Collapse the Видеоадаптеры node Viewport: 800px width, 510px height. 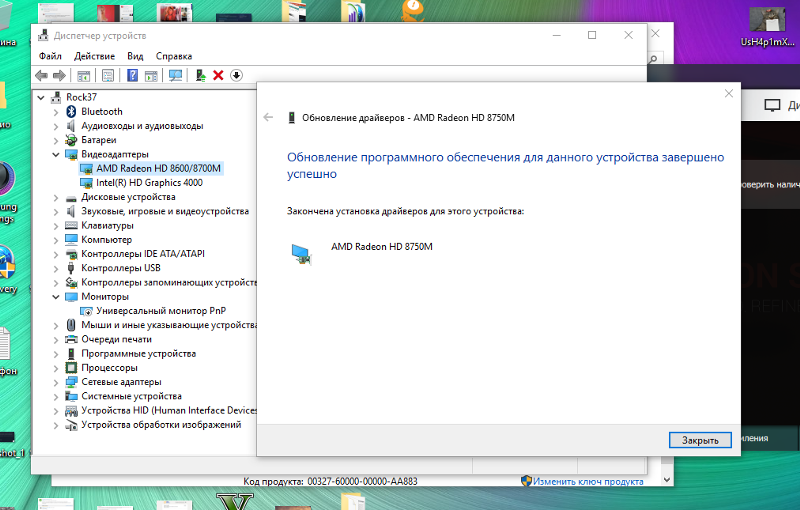[56, 154]
